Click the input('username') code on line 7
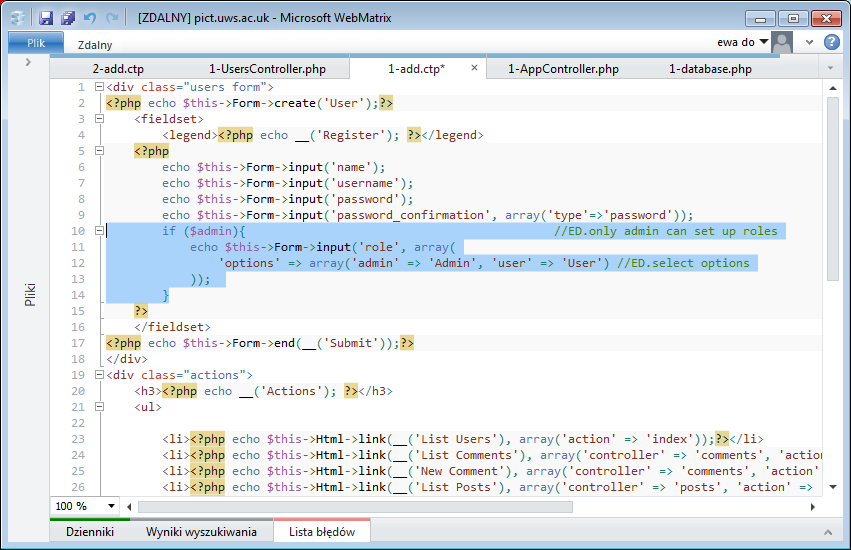This screenshot has width=851, height=550. [x=347, y=183]
